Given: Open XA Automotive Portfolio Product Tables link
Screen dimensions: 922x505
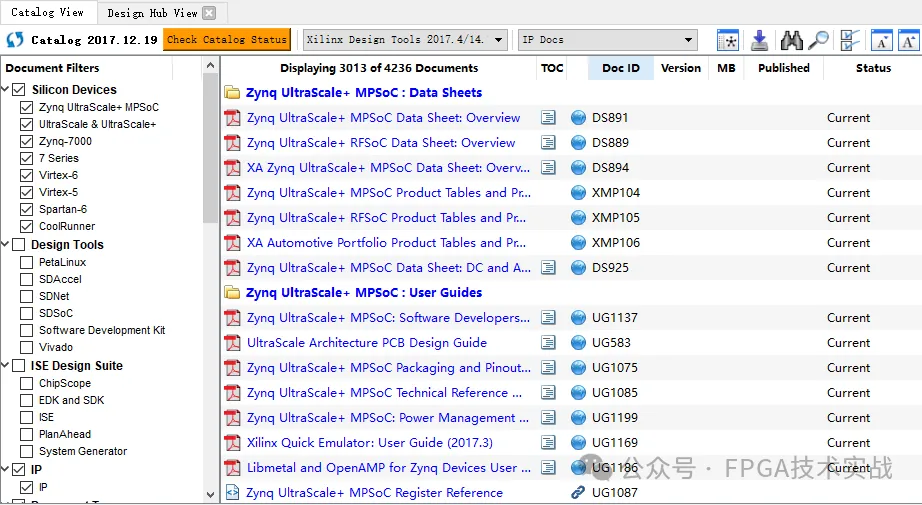Looking at the screenshot, I should (386, 243).
